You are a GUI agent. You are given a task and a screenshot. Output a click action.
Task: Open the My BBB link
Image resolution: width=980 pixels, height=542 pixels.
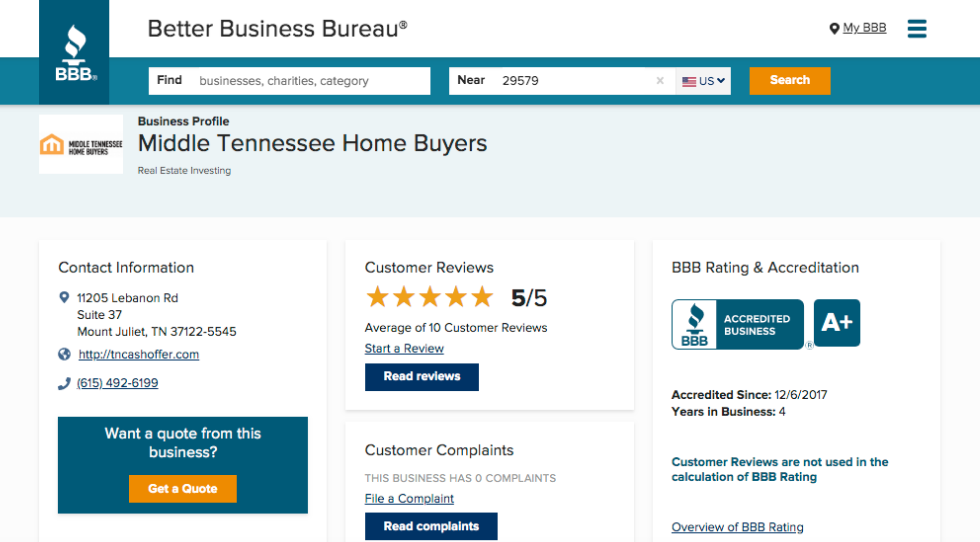pos(864,28)
